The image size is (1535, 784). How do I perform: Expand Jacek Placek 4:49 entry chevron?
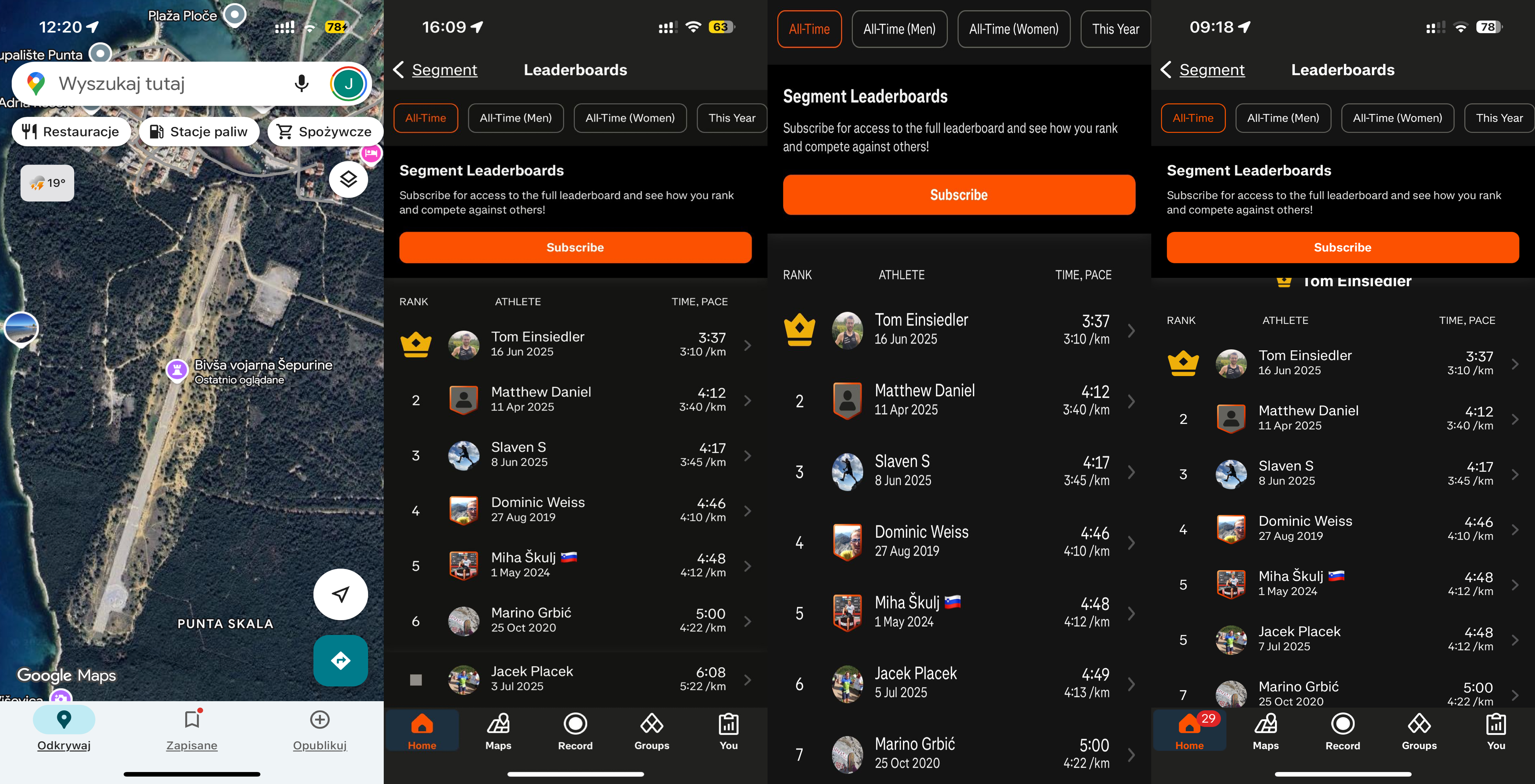pos(1132,684)
